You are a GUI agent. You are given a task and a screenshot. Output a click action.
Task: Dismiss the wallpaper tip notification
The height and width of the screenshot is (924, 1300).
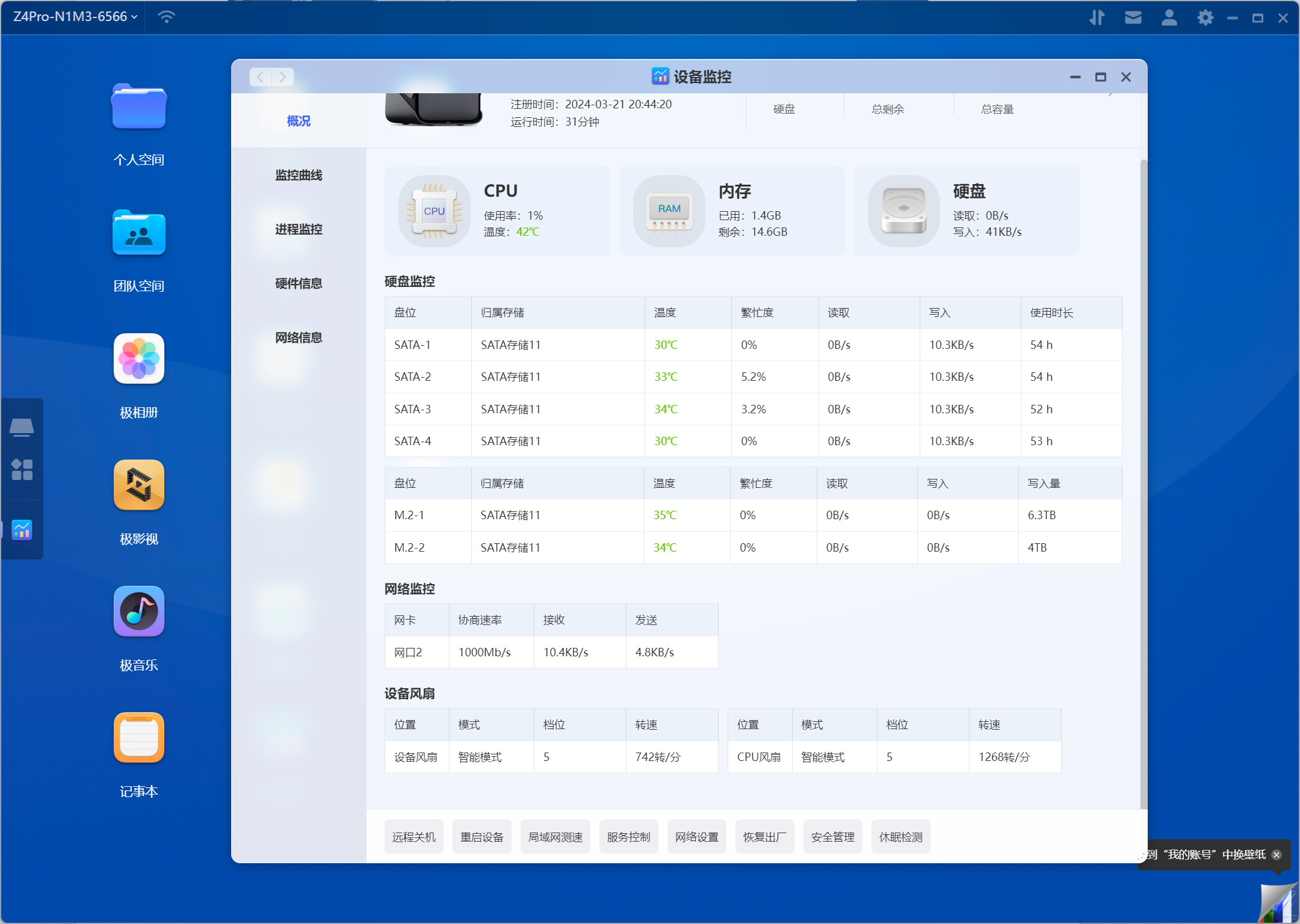coord(1277,855)
